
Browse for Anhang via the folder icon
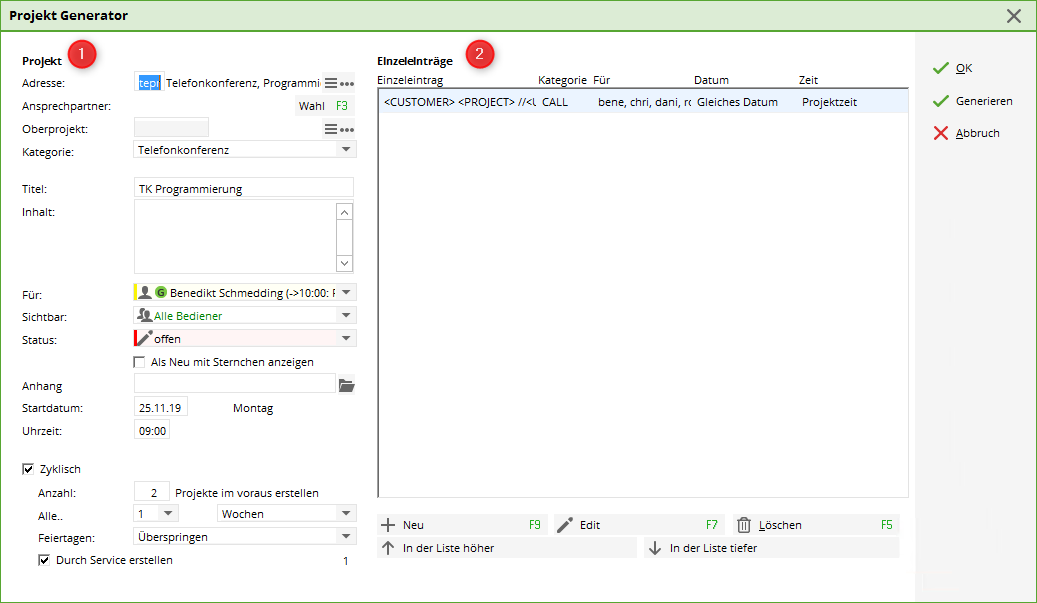click(x=347, y=385)
